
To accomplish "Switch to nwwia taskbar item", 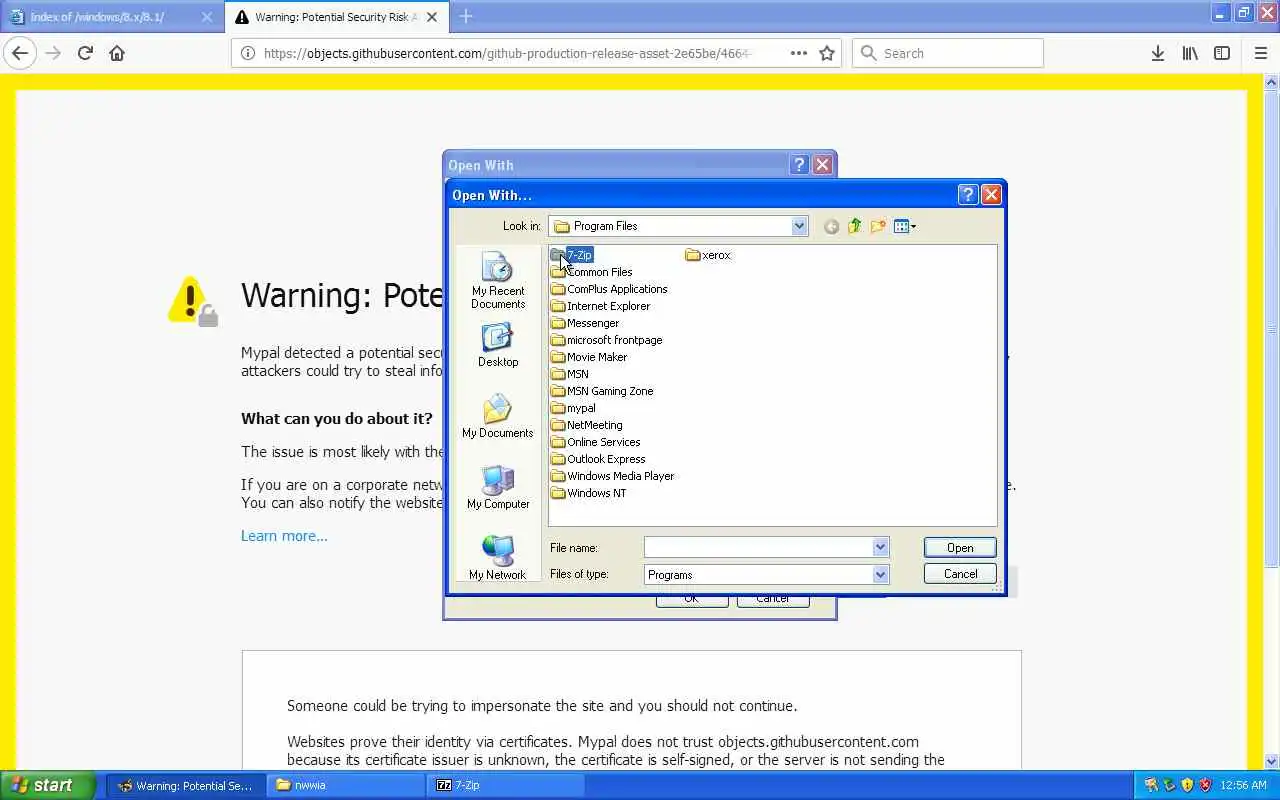I will point(345,785).
